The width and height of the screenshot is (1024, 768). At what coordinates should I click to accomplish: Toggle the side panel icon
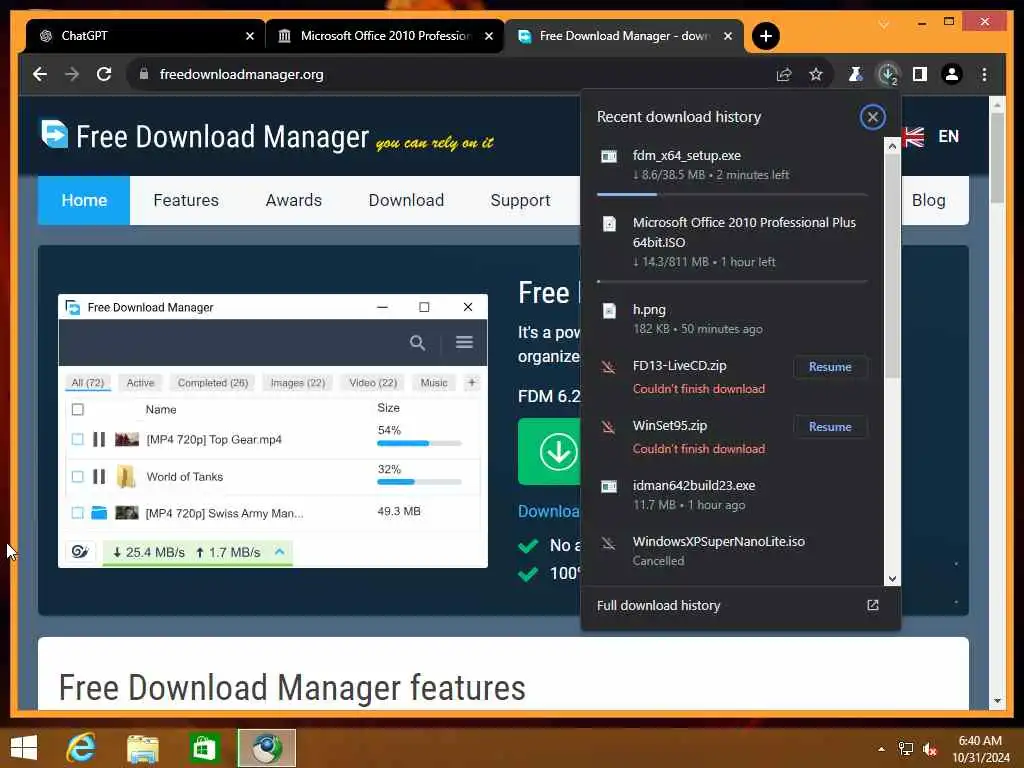click(x=920, y=74)
